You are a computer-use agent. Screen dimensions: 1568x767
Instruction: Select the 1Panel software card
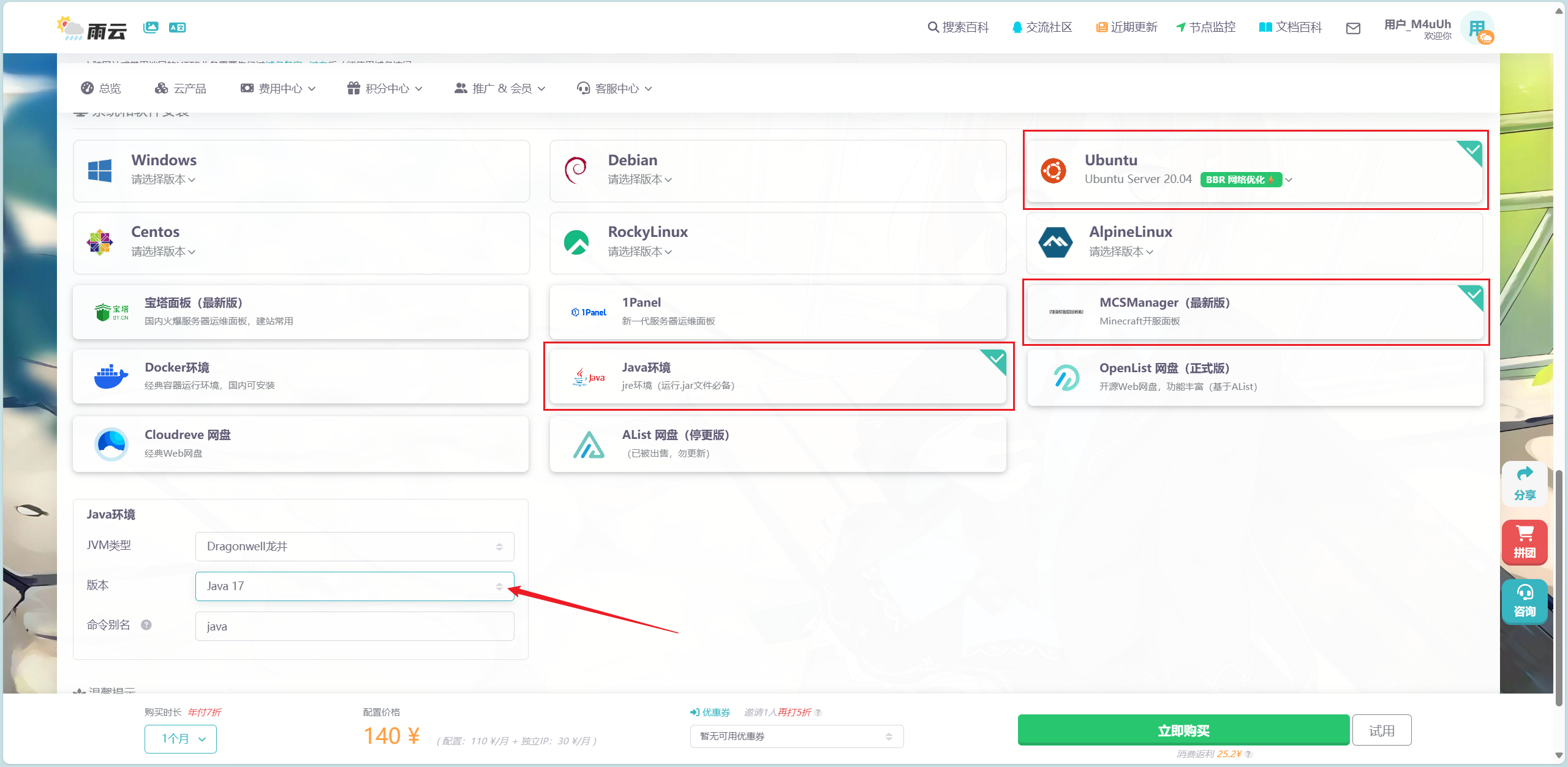click(778, 312)
